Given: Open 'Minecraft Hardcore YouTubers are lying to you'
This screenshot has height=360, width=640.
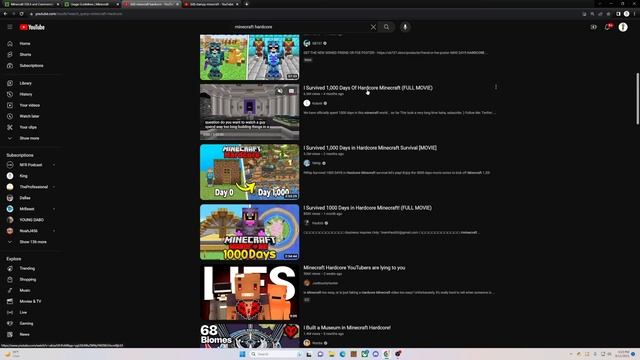Looking at the screenshot, I should point(354,268).
